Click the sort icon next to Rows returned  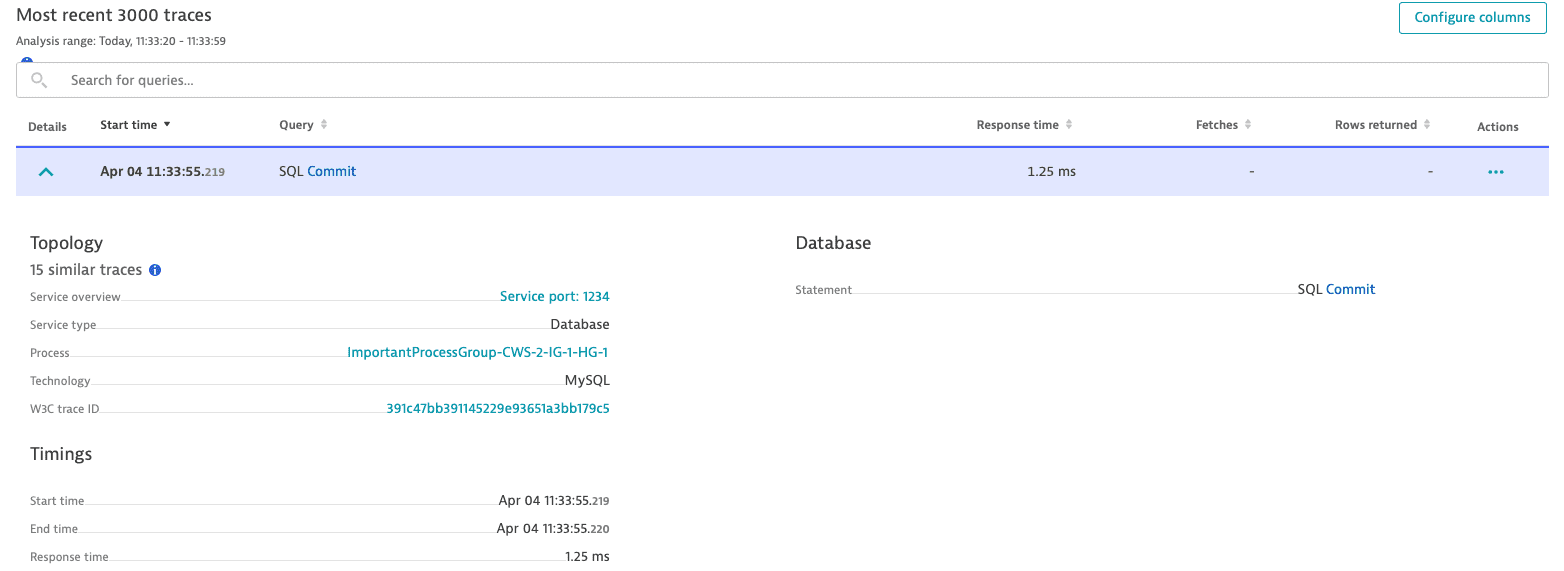pos(1427,125)
